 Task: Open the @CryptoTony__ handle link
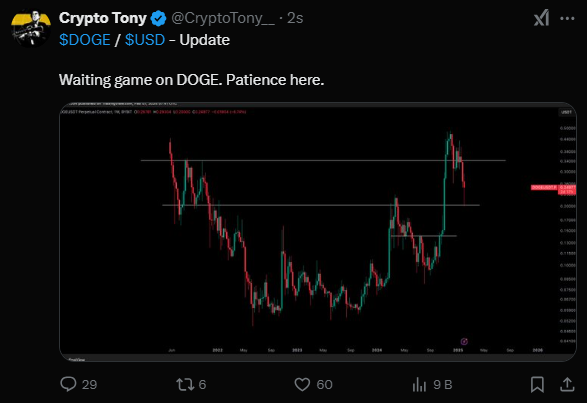click(x=223, y=18)
